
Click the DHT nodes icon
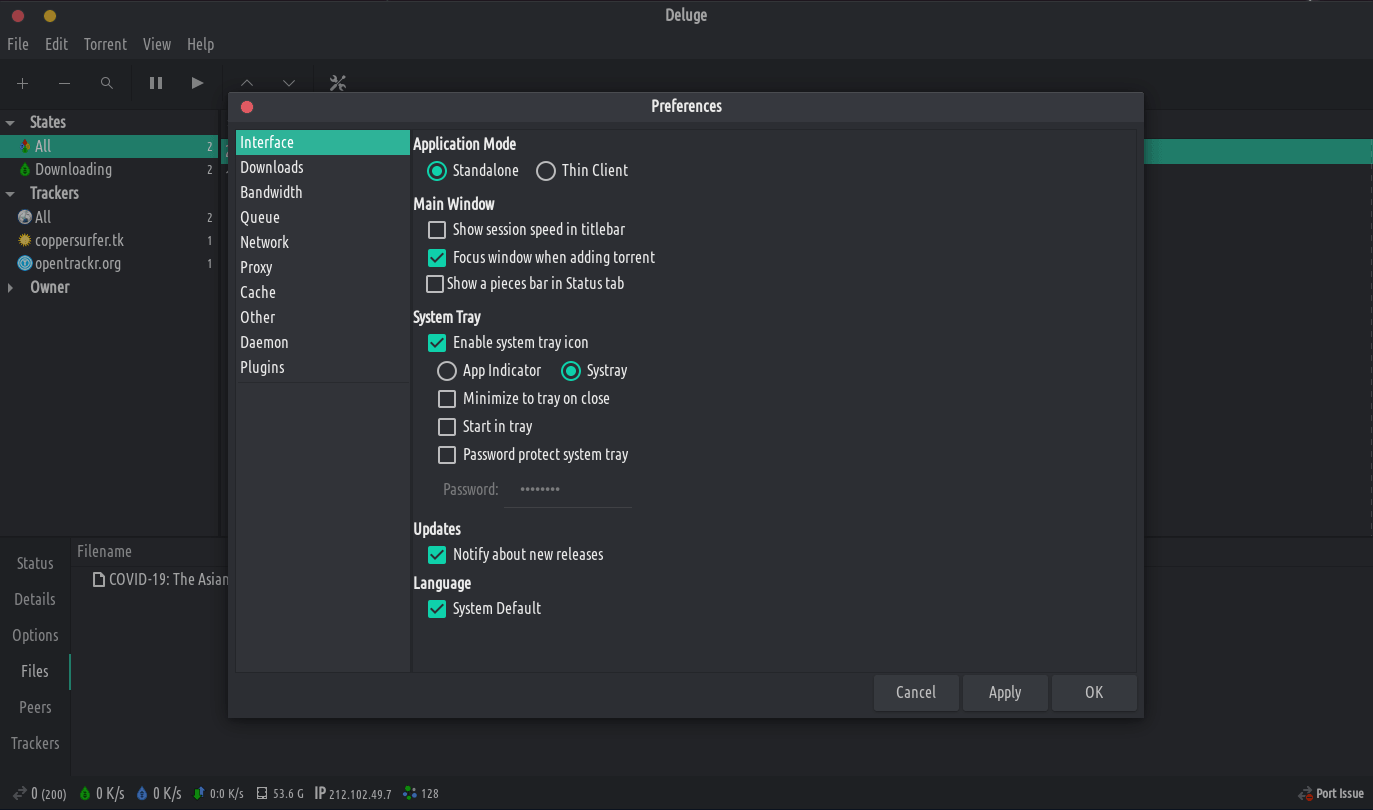(409, 793)
